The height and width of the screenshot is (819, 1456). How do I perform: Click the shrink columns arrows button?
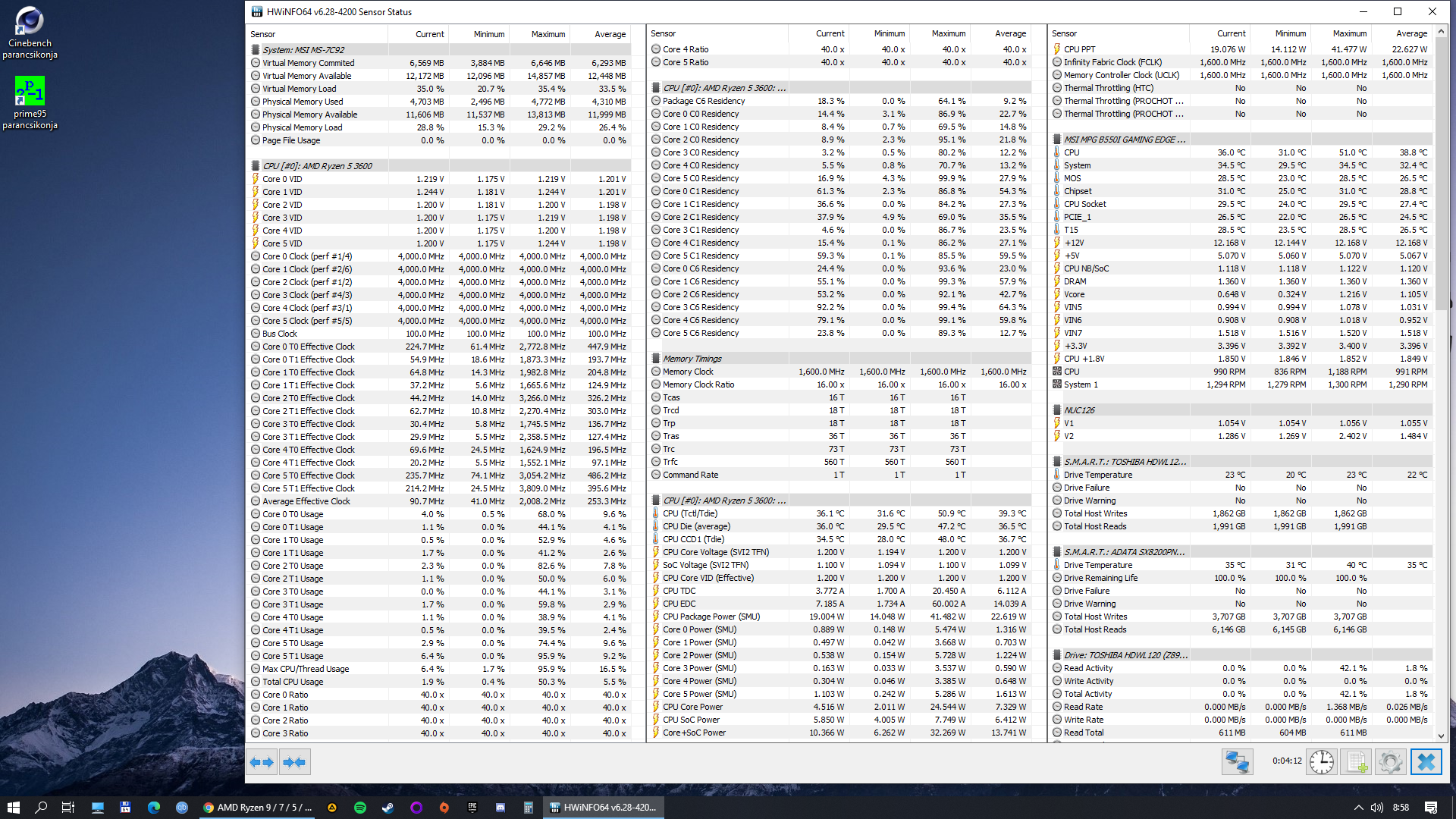[294, 762]
